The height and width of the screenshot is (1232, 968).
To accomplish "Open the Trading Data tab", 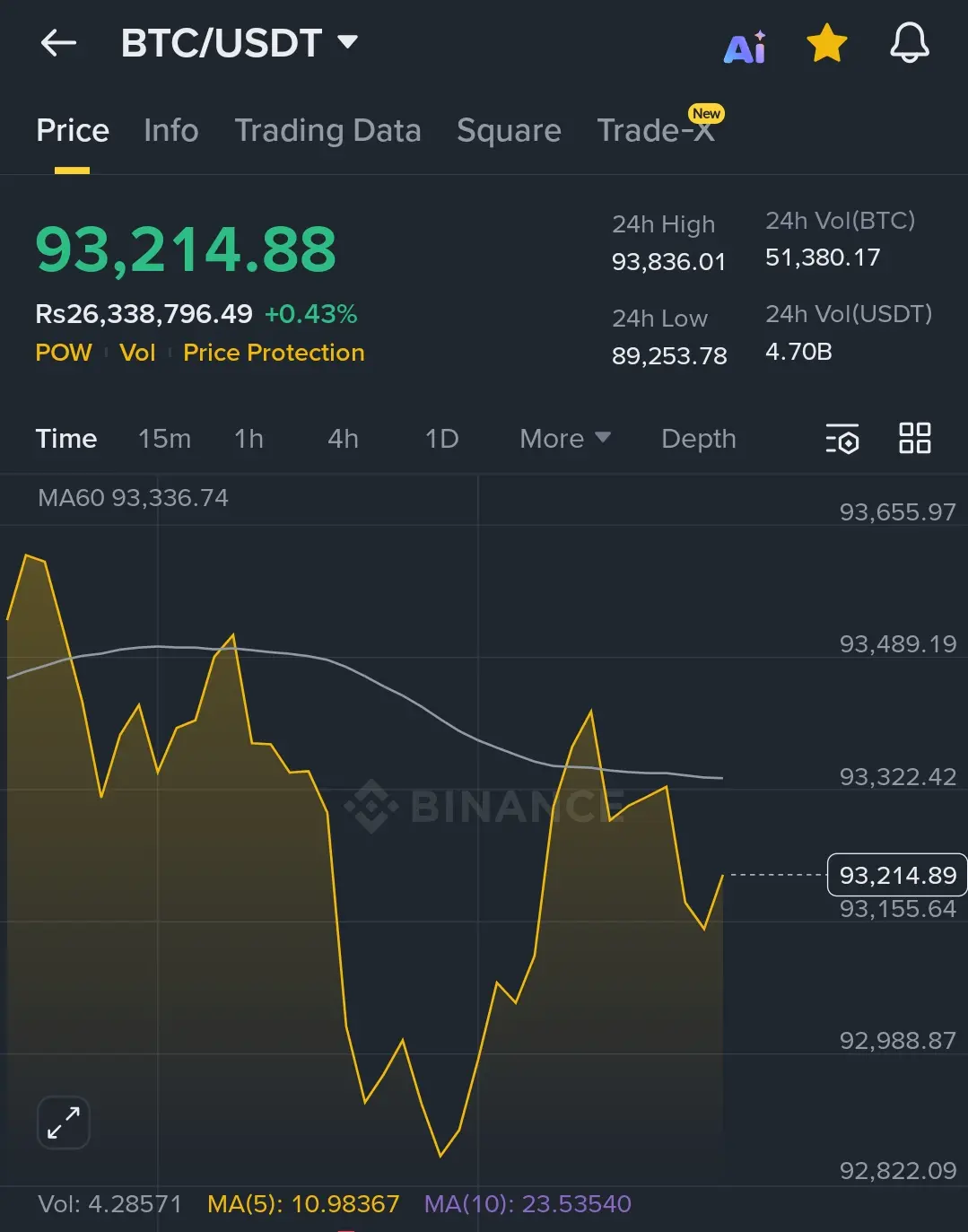I will pyautogui.click(x=327, y=131).
